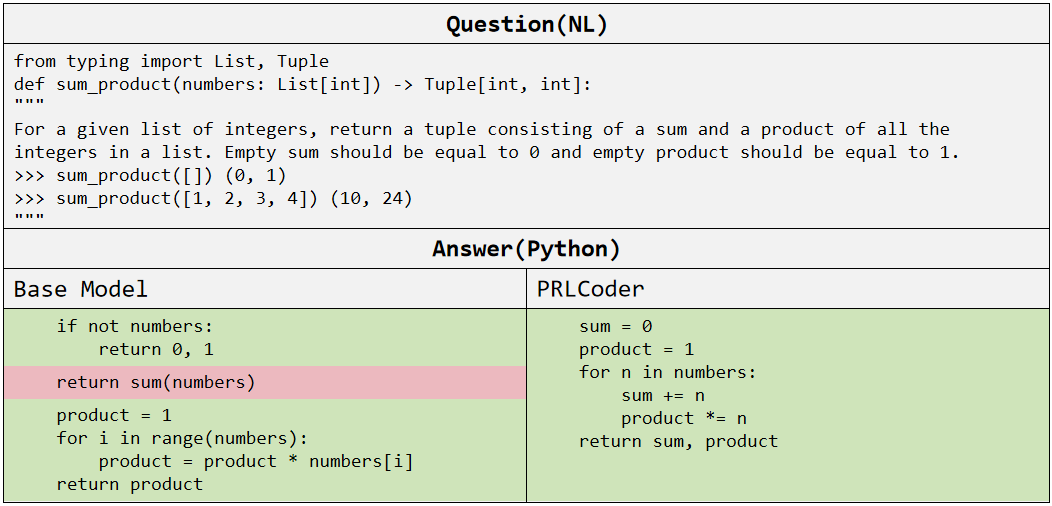Click the Answer(Python) header
The width and height of the screenshot is (1052, 506).
tap(526, 249)
